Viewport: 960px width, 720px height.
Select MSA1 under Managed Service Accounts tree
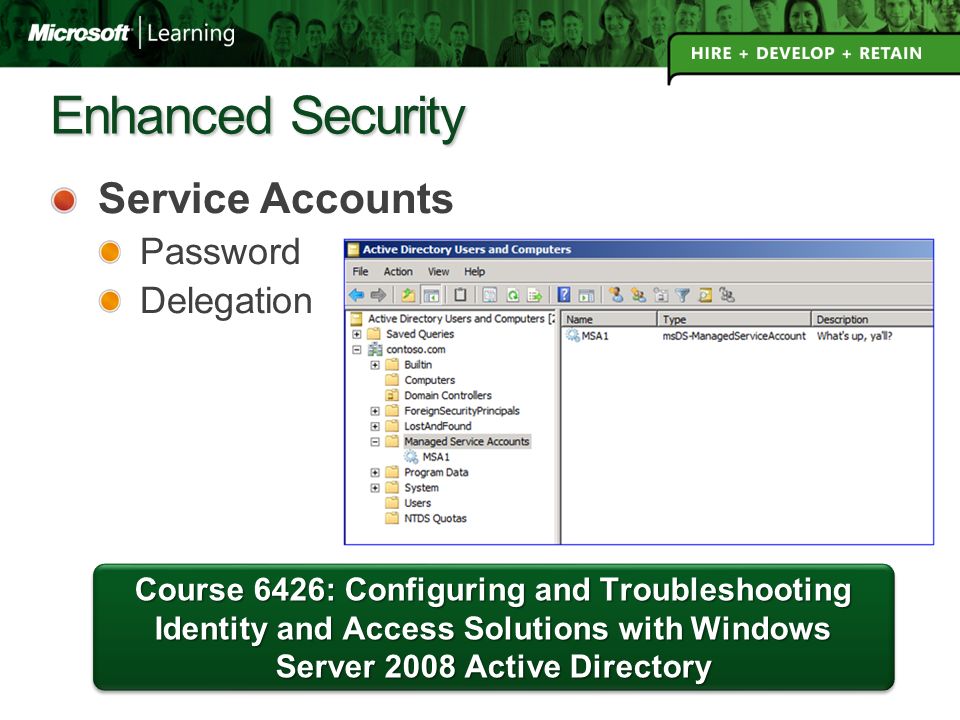pyautogui.click(x=436, y=457)
